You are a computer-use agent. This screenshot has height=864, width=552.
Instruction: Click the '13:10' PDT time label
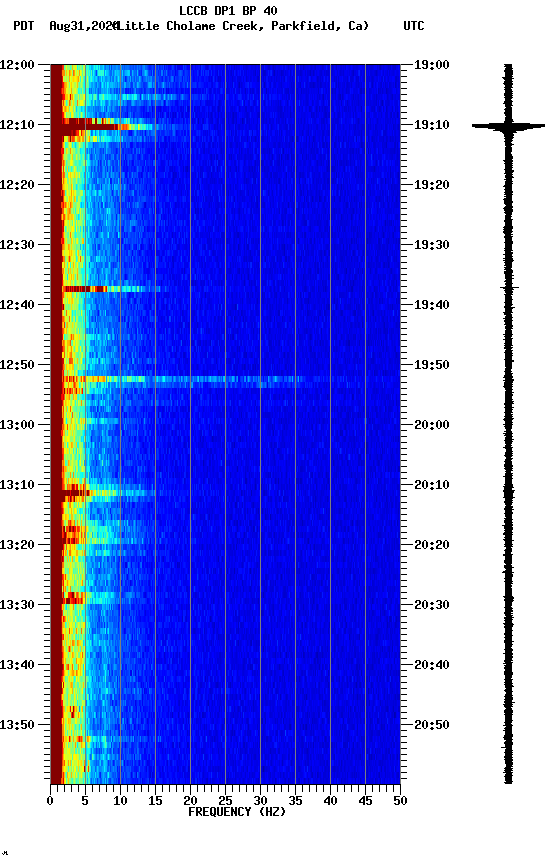17,485
